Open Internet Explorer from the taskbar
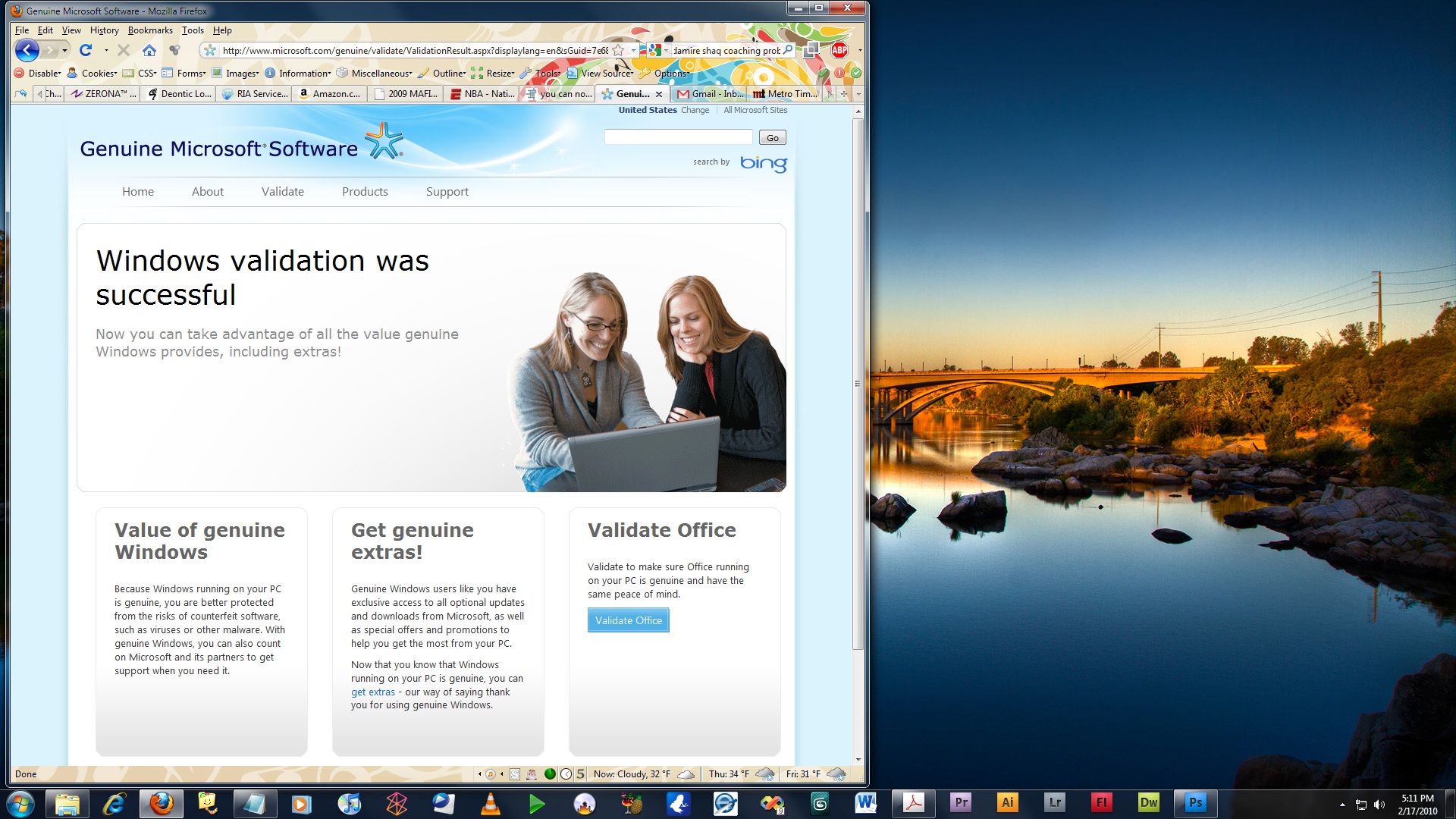The height and width of the screenshot is (819, 1456). pyautogui.click(x=114, y=803)
